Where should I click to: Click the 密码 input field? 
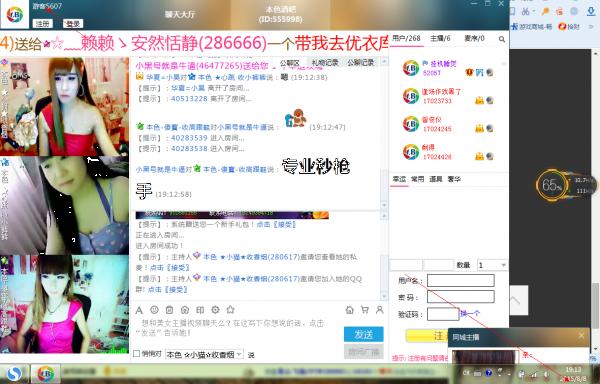tap(461, 297)
